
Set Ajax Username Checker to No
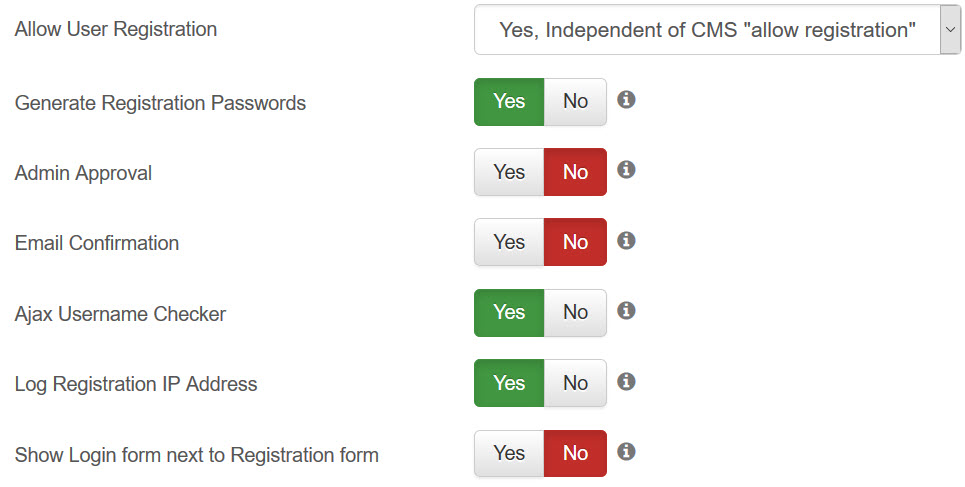pyautogui.click(x=575, y=313)
